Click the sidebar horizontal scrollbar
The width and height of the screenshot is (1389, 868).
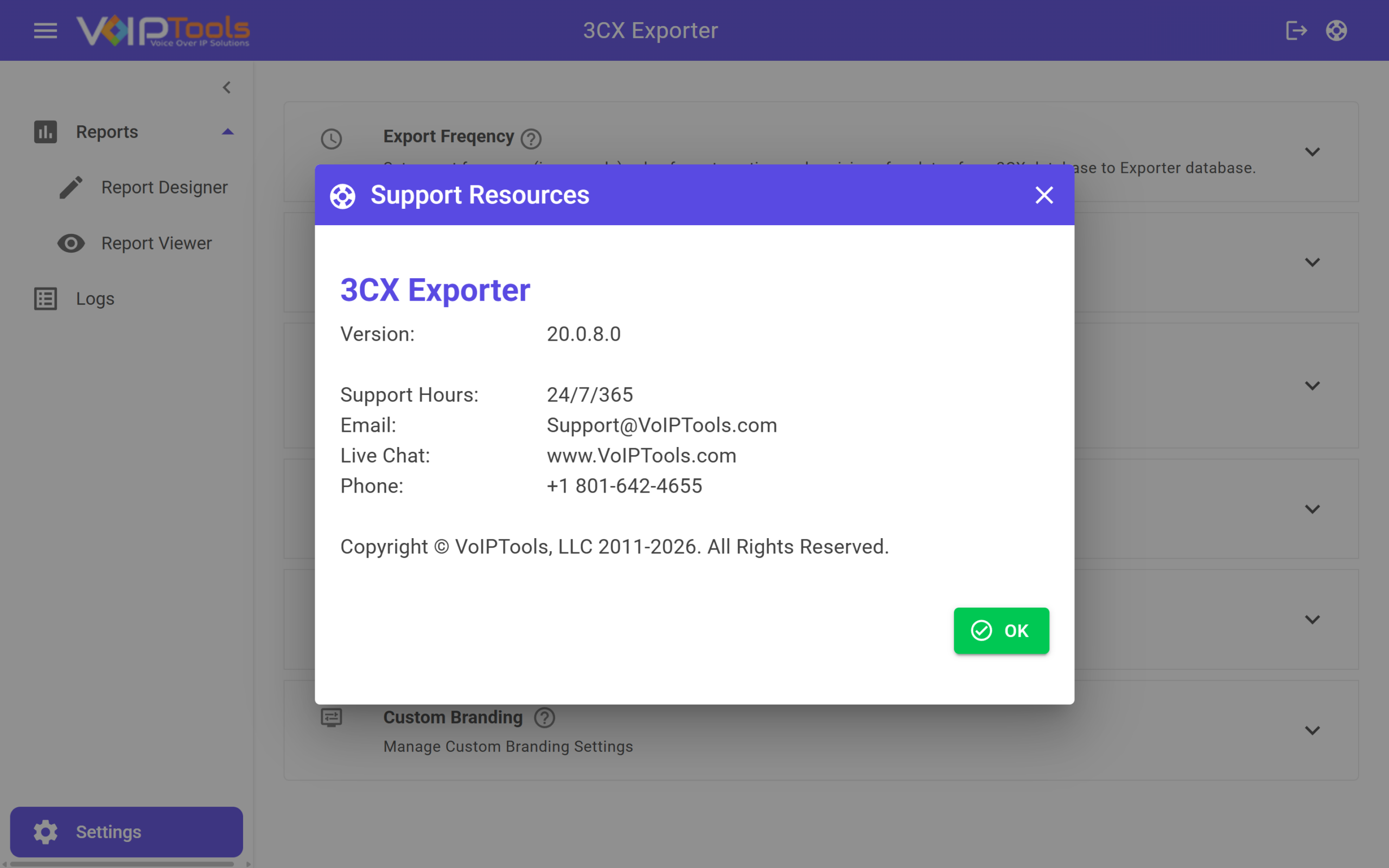point(122,864)
